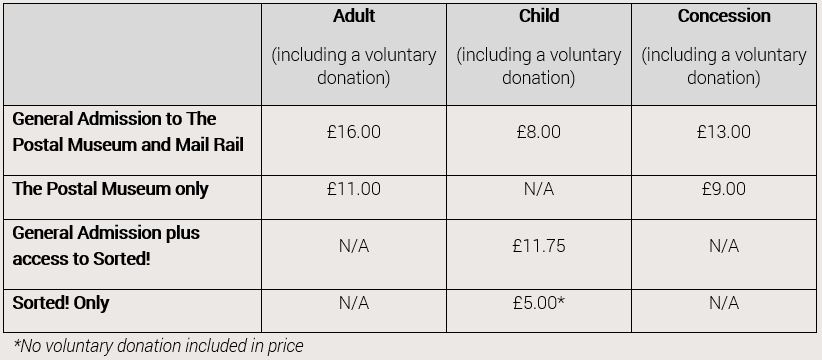The image size is (822, 360).
Task: Click the Concession column header
Action: pyautogui.click(x=724, y=16)
